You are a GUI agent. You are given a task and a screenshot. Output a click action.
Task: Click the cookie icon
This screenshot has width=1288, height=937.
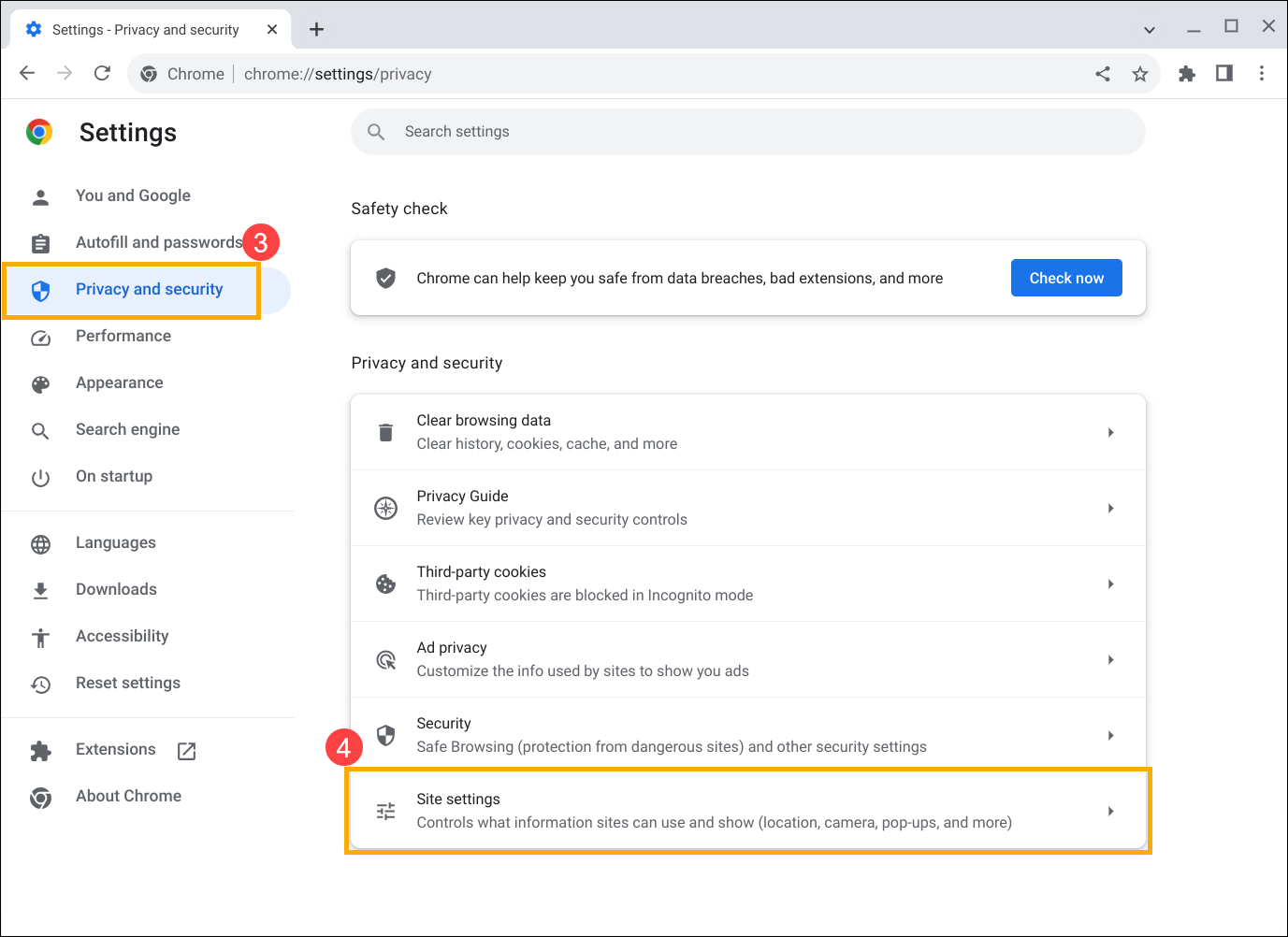(x=385, y=584)
